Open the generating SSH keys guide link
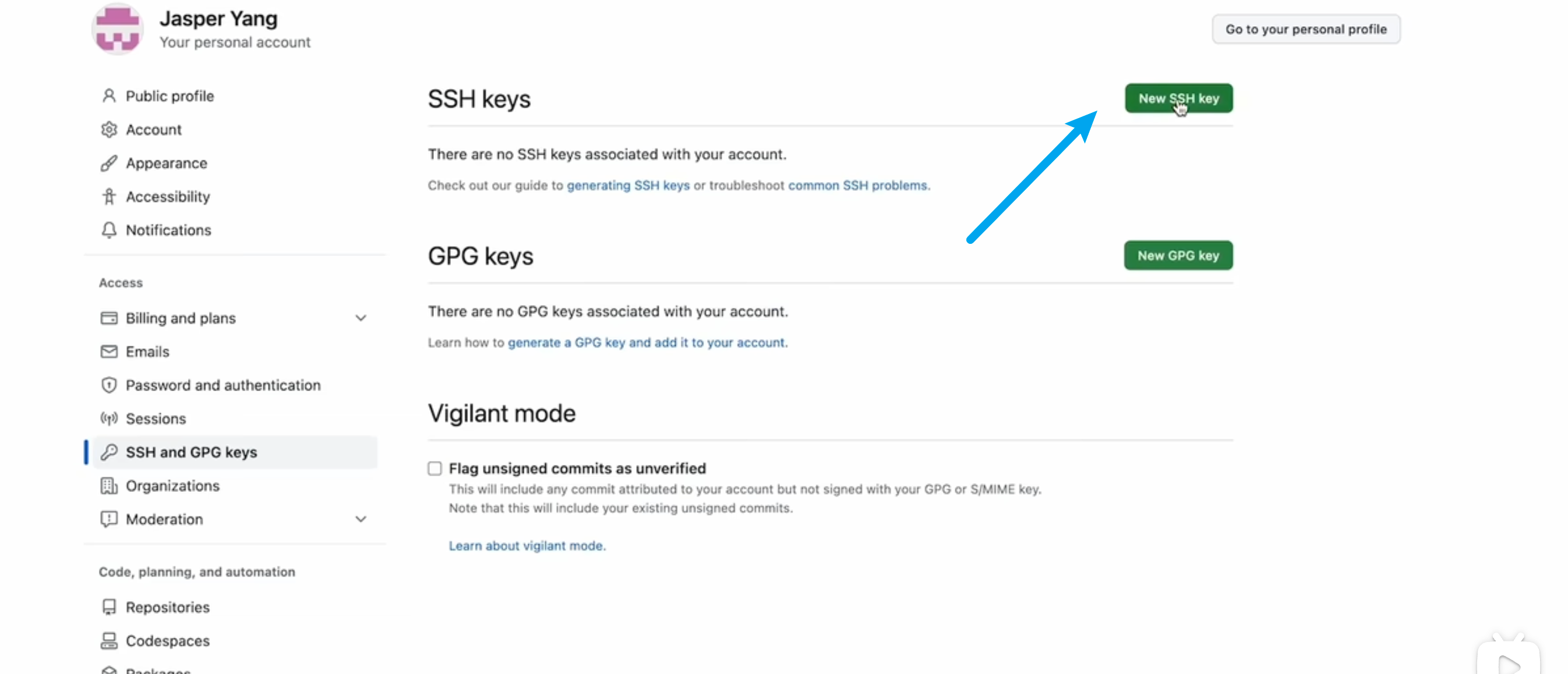This screenshot has height=674, width=1568. pyautogui.click(x=628, y=186)
